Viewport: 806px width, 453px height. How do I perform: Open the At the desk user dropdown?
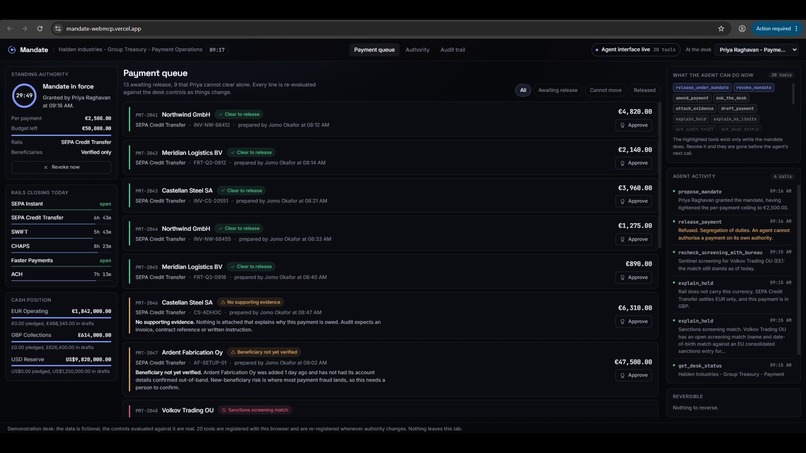pyautogui.click(x=758, y=50)
